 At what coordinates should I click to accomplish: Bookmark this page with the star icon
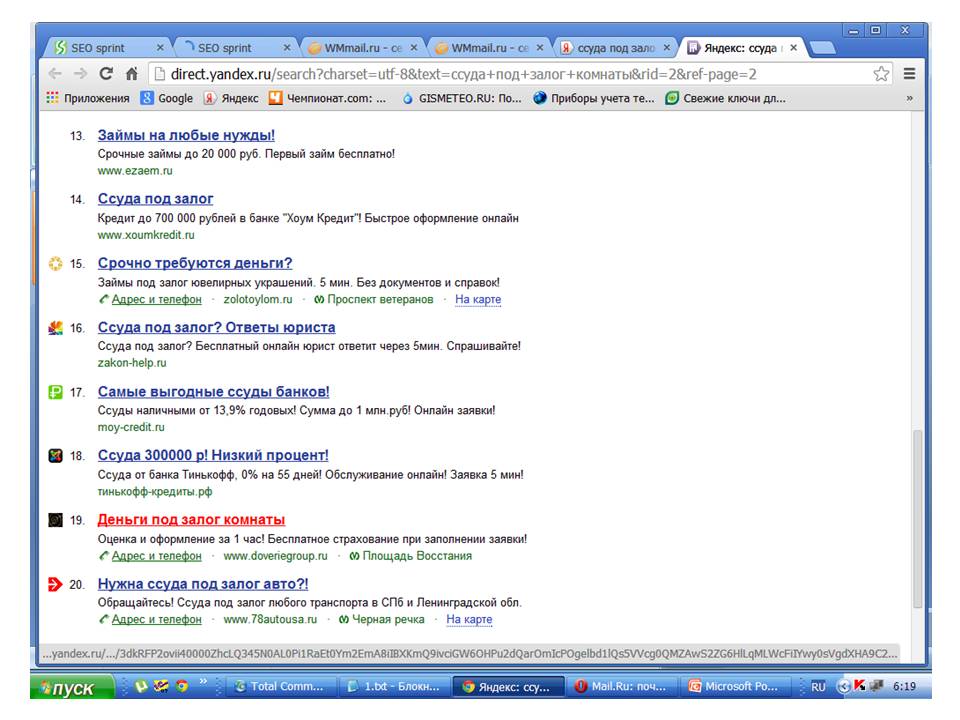click(x=881, y=74)
